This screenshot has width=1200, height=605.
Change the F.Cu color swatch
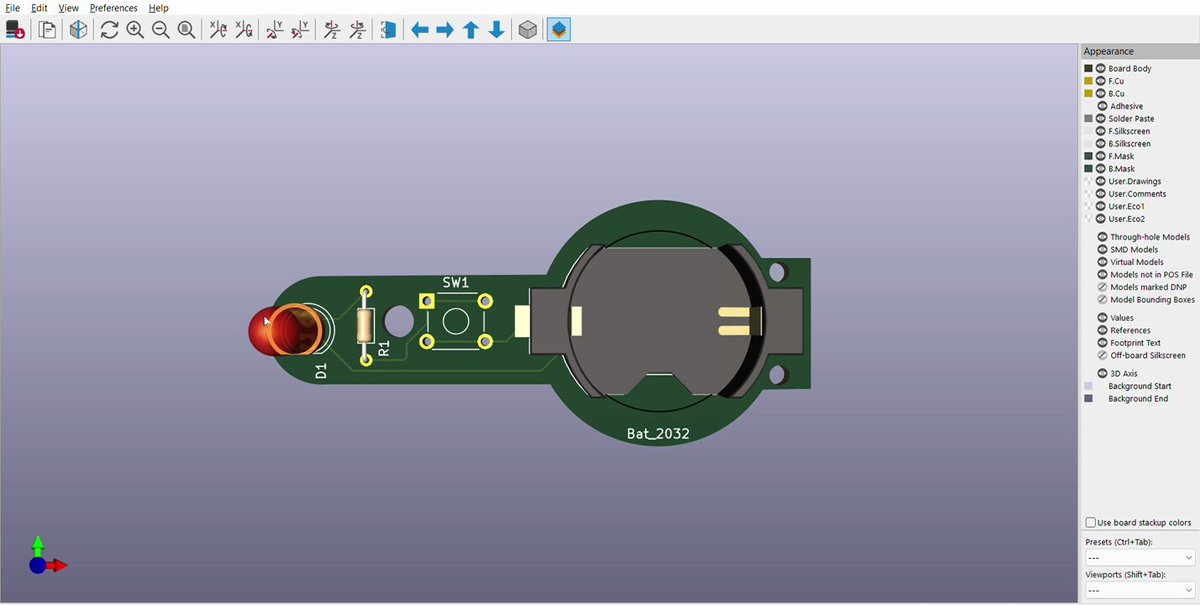pos(1088,81)
